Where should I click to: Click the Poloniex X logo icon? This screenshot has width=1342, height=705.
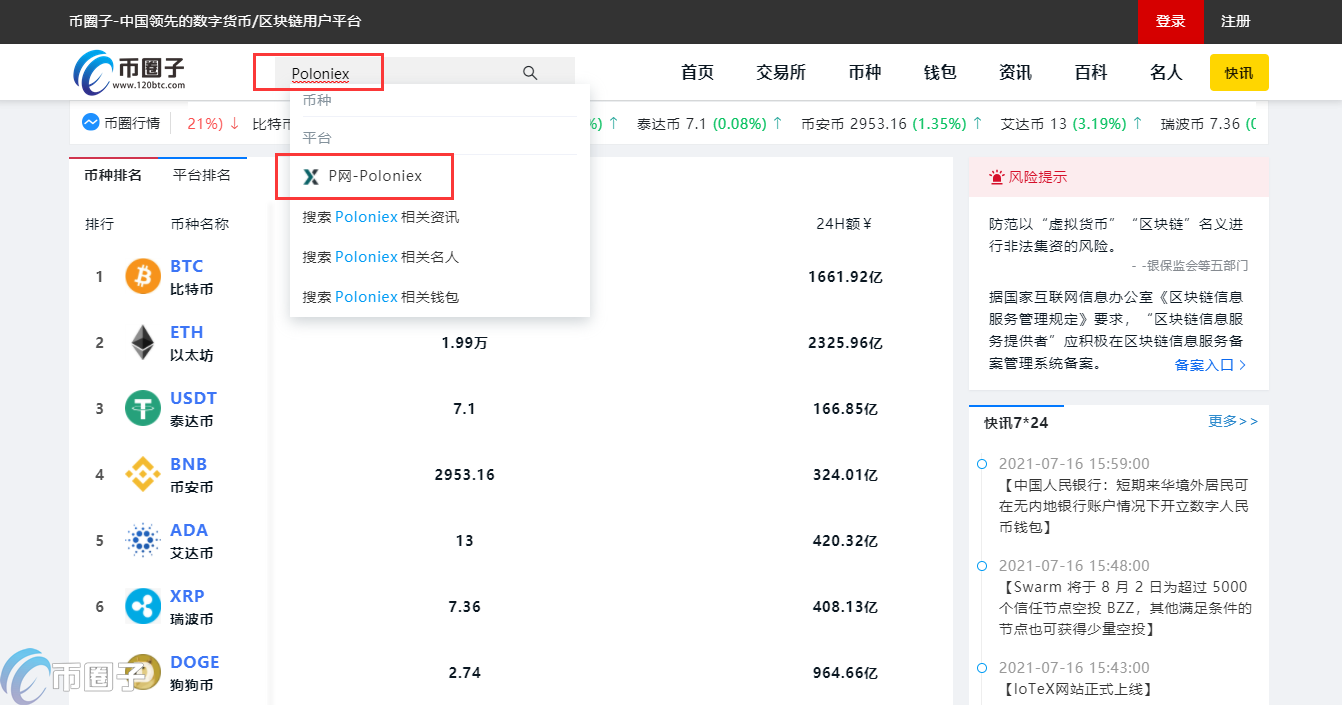311,176
